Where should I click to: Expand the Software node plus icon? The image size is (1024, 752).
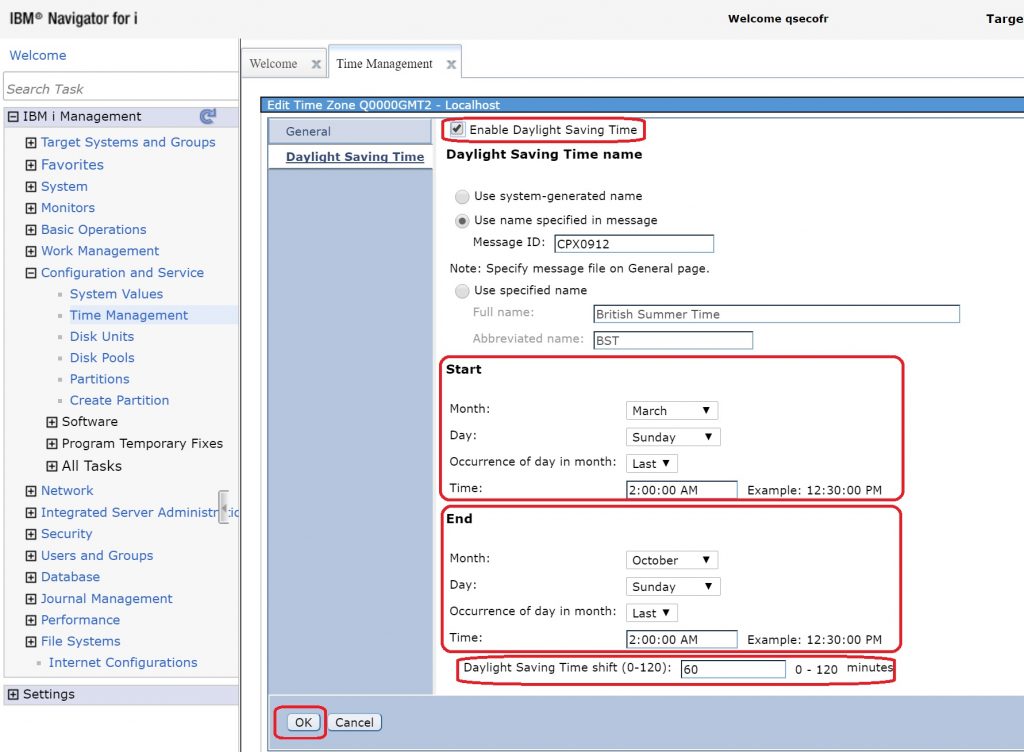pyautogui.click(x=52, y=422)
